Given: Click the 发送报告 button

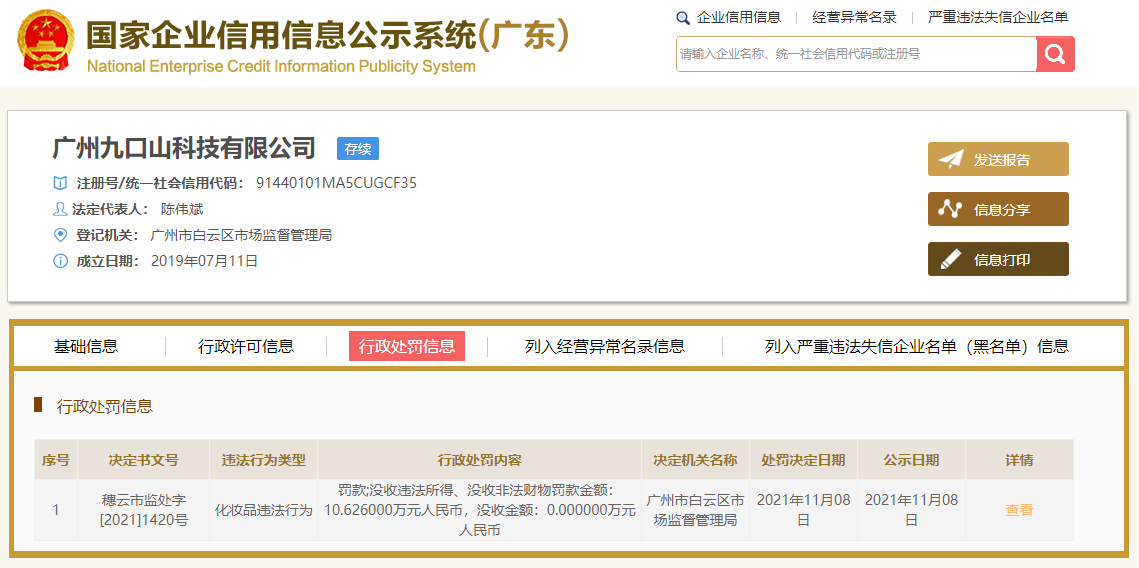Looking at the screenshot, I should click(998, 159).
